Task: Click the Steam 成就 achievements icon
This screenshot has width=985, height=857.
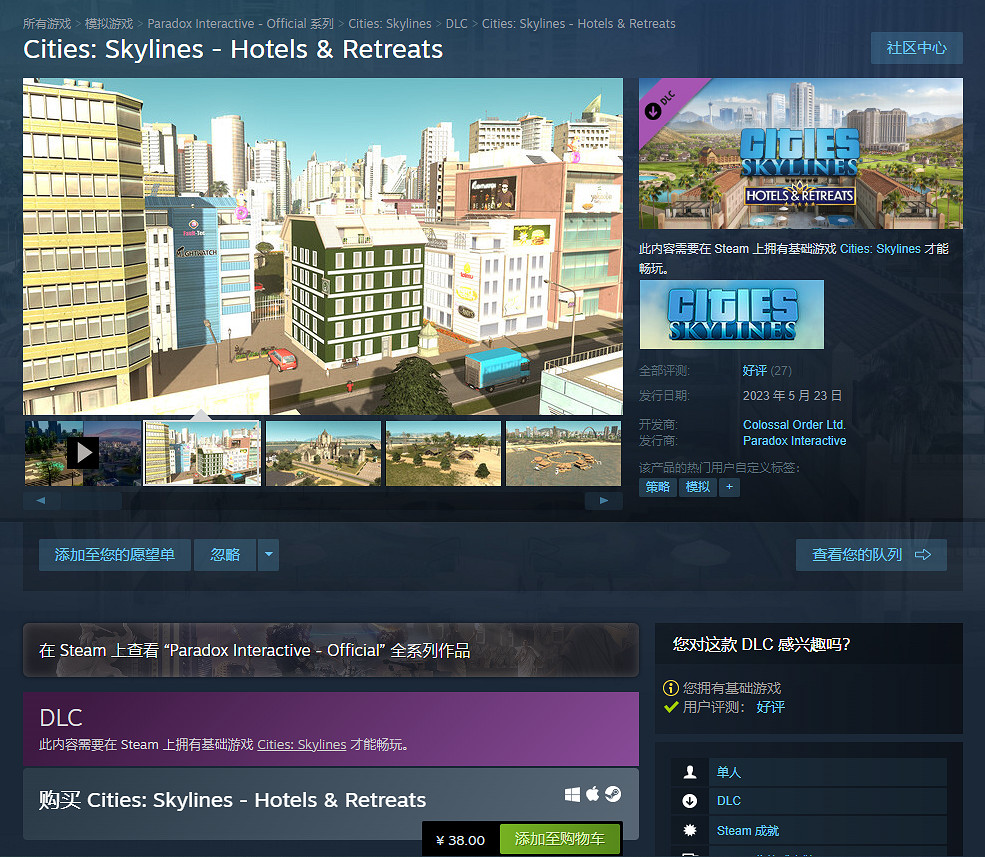Action: pyautogui.click(x=689, y=830)
